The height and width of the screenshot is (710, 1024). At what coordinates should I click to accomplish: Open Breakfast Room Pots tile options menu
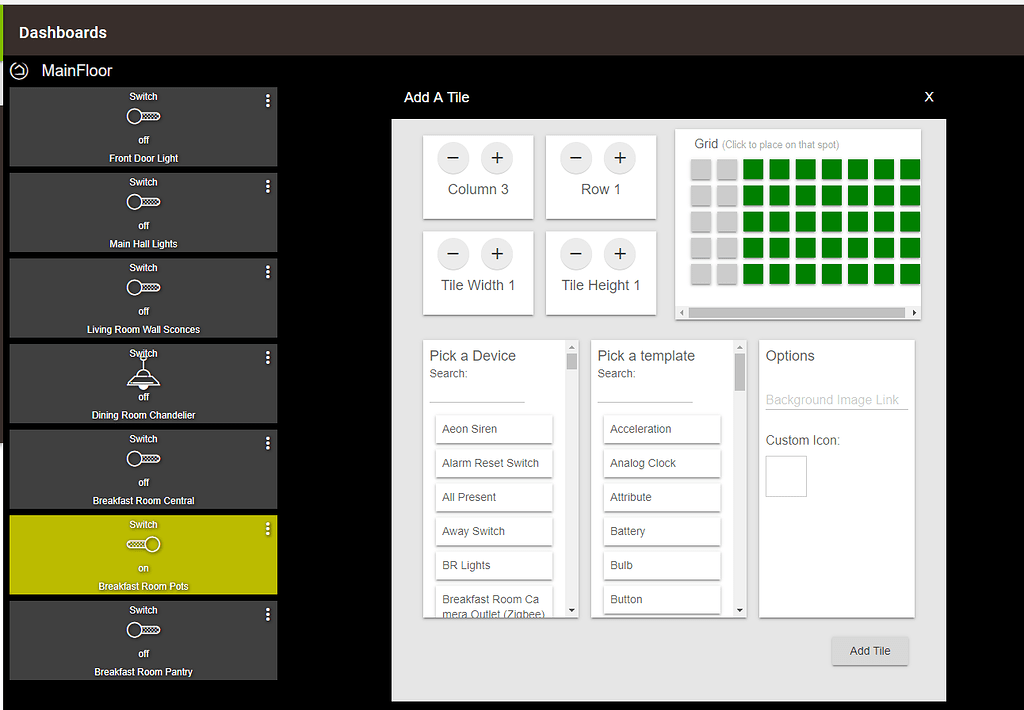[267, 528]
